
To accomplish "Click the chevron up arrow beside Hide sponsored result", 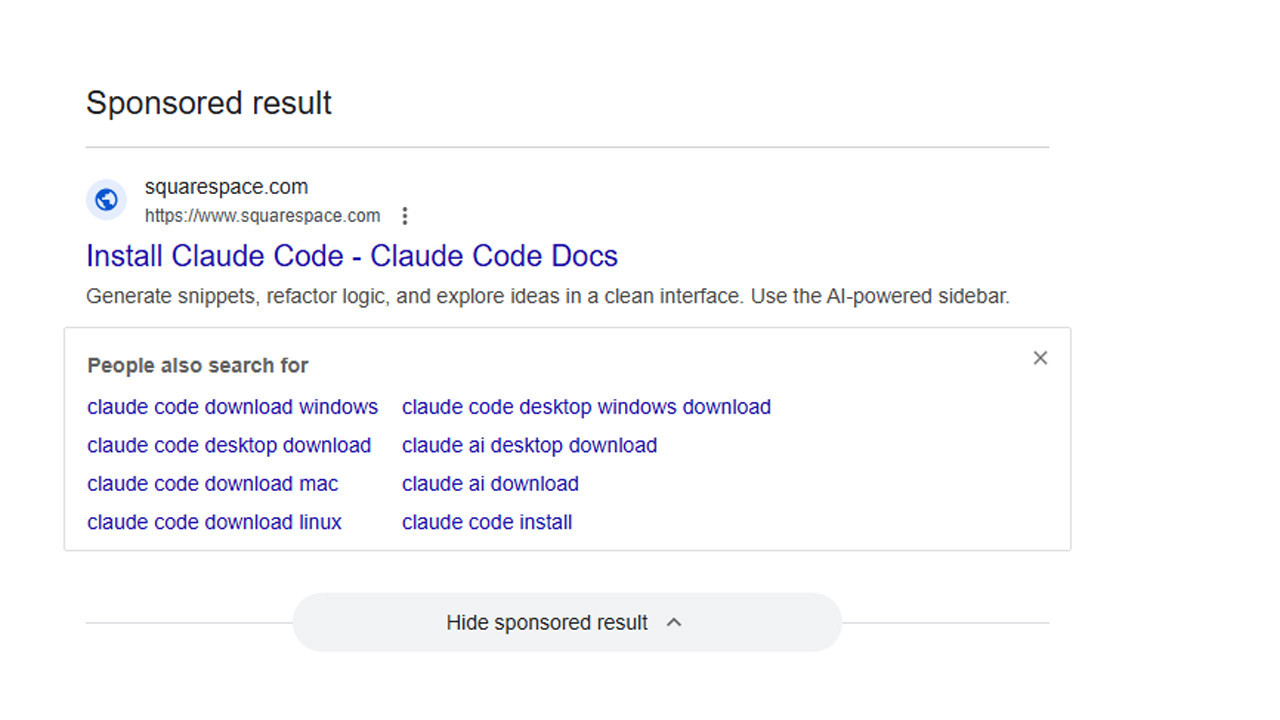I will click(x=674, y=622).
